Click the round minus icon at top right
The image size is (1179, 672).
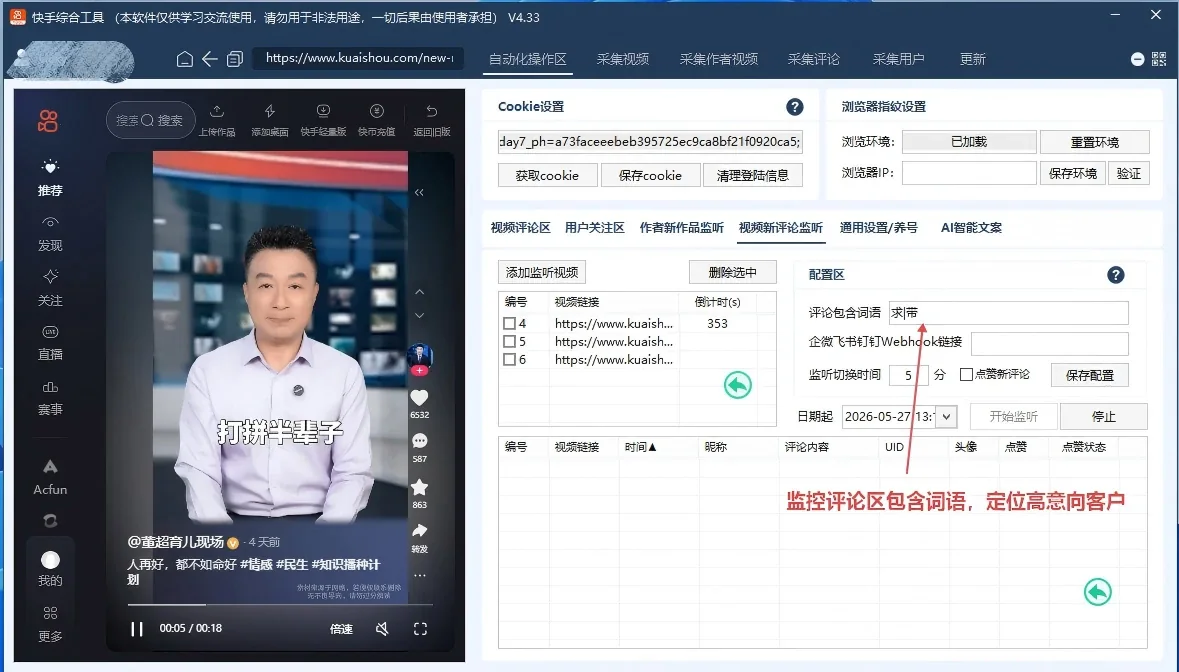[x=1138, y=59]
